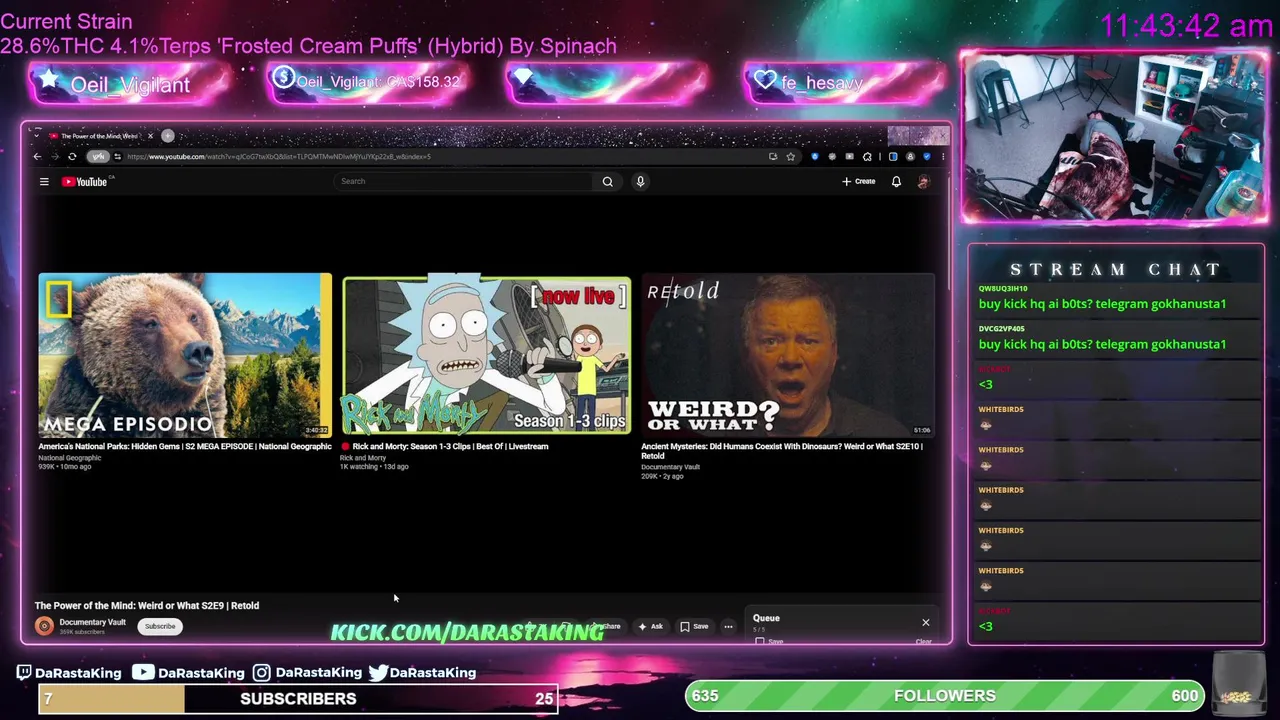This screenshot has height=720, width=1280.
Task: Close the Queue panel
Action: [925, 622]
